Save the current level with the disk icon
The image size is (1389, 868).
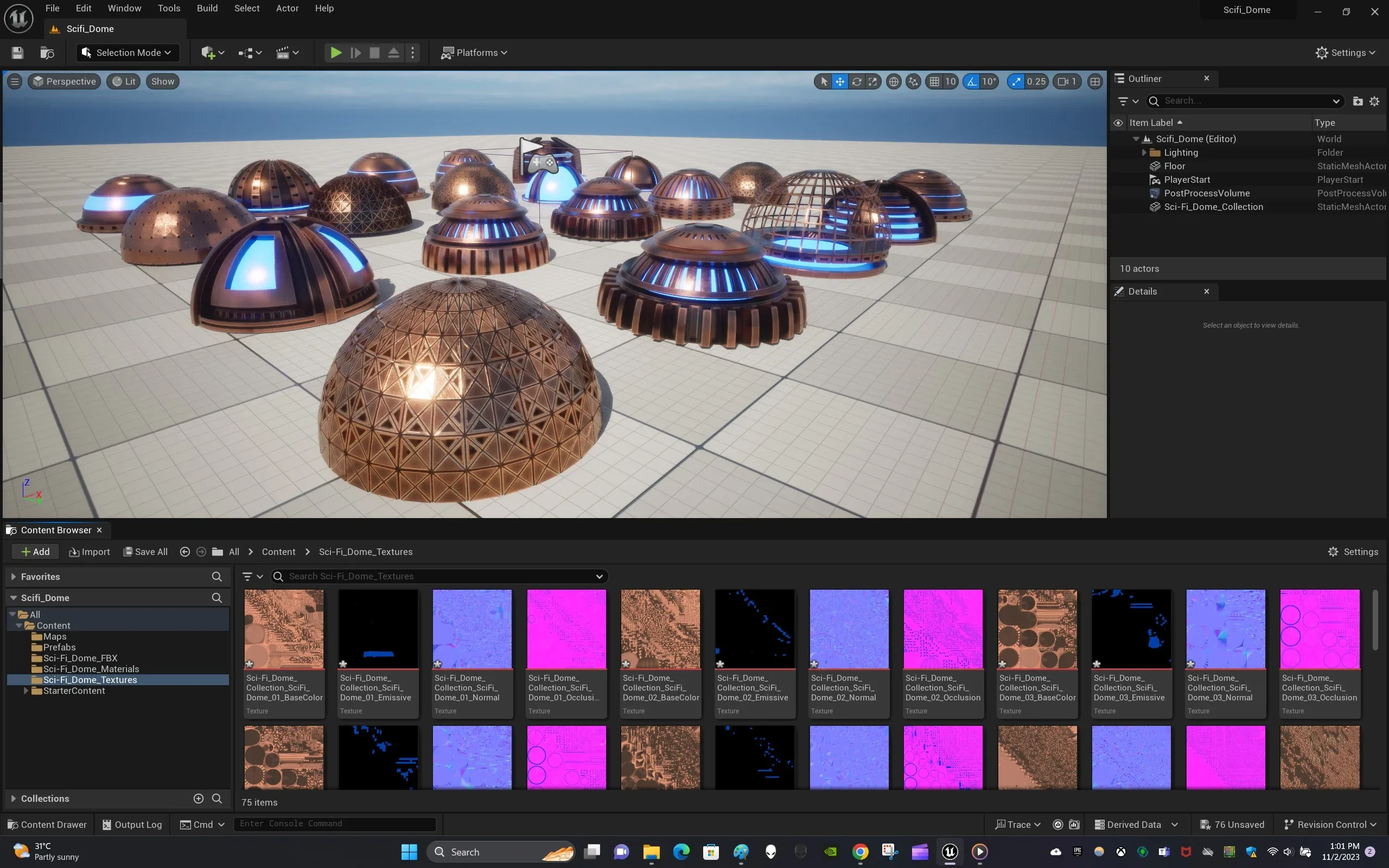click(17, 53)
